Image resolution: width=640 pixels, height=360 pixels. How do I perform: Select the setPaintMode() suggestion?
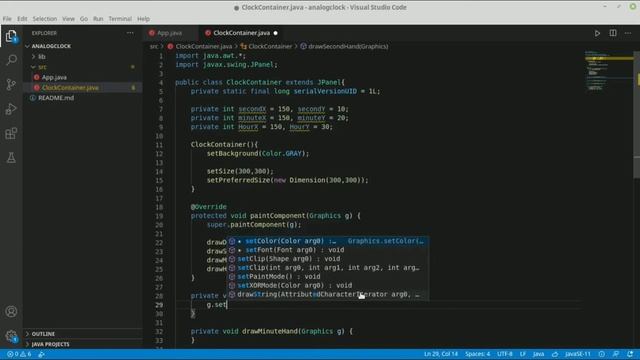point(328,277)
